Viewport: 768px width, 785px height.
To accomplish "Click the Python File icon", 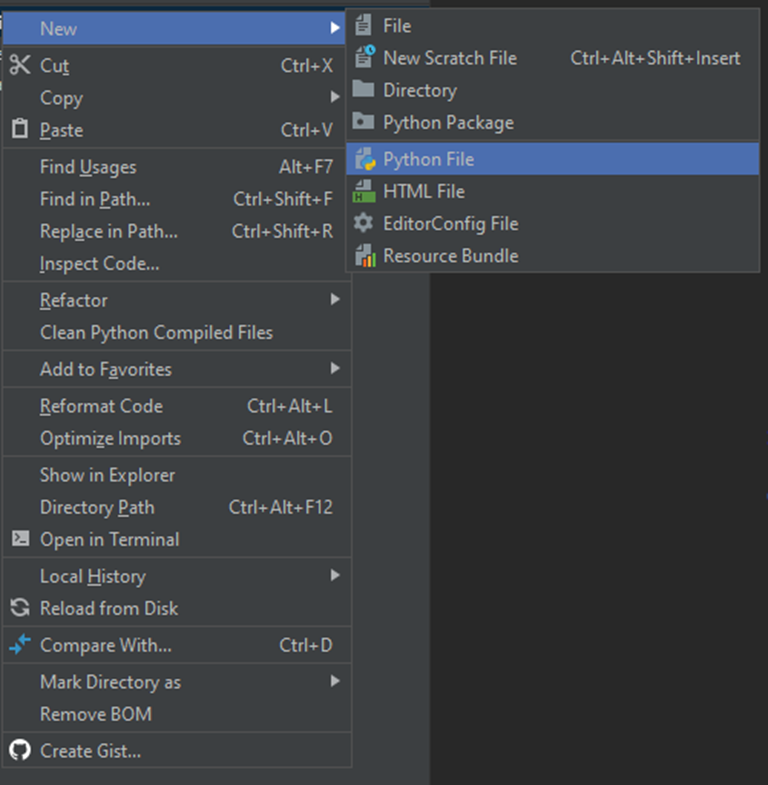I will (365, 159).
